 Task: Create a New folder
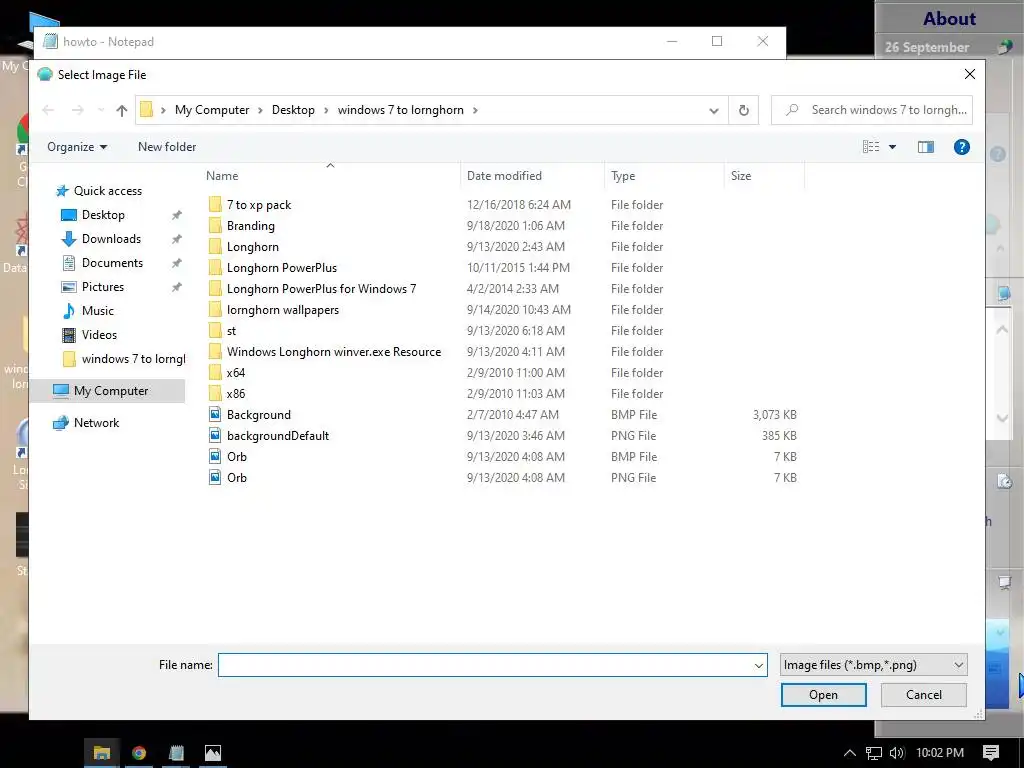coord(167,147)
